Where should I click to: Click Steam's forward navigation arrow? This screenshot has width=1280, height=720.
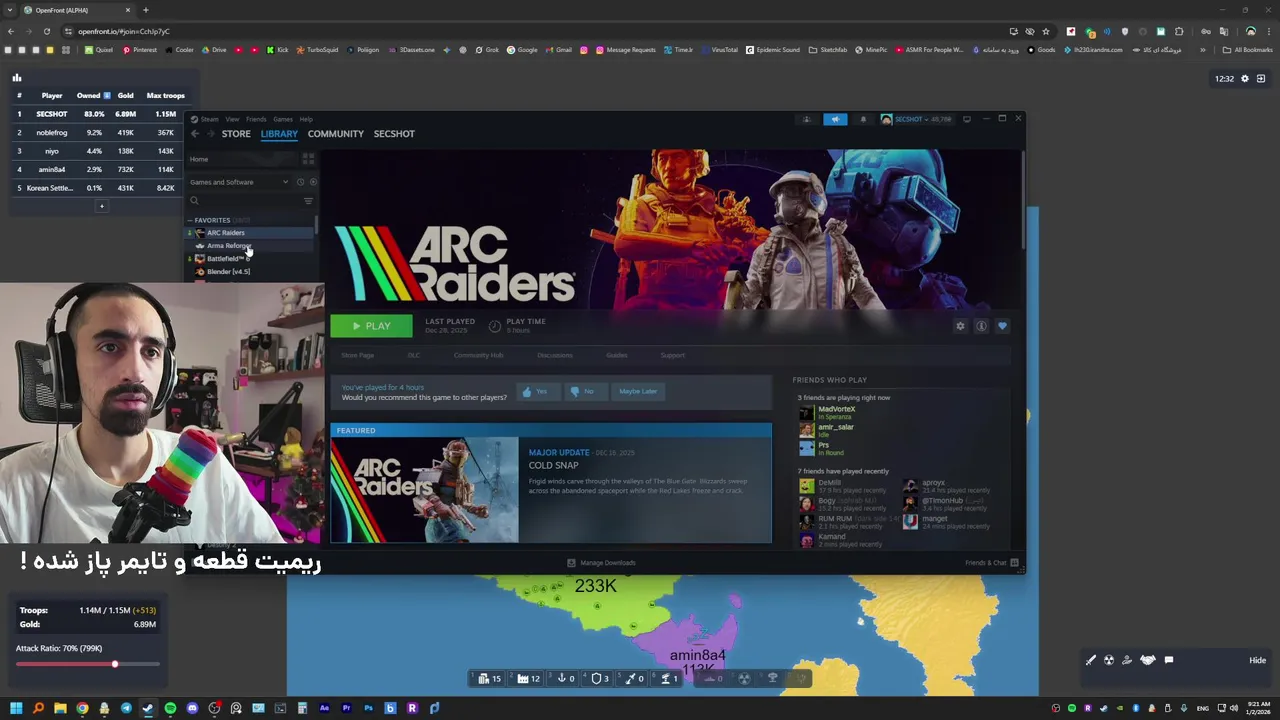coord(210,134)
